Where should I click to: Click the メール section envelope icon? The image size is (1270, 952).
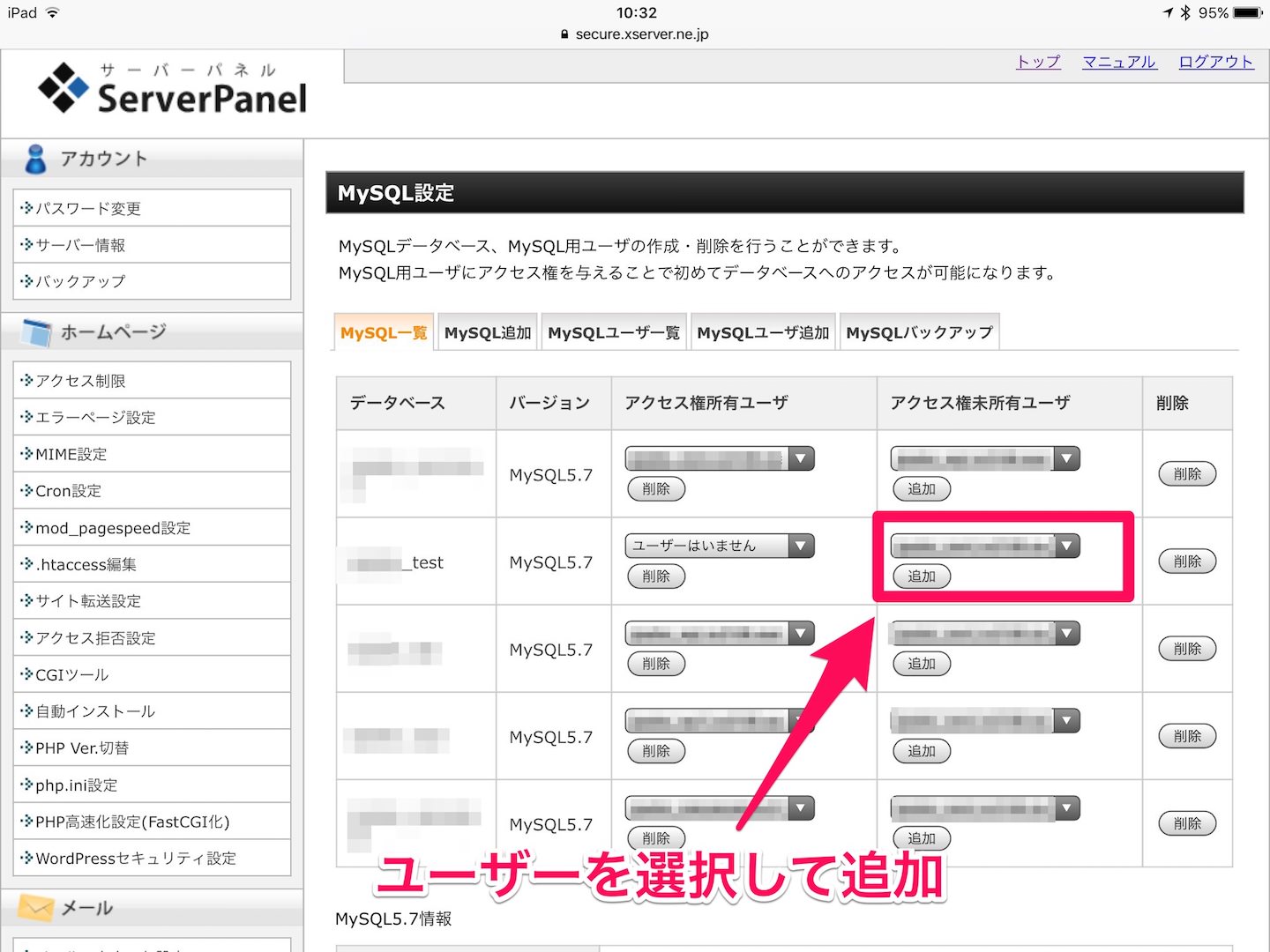point(36,908)
